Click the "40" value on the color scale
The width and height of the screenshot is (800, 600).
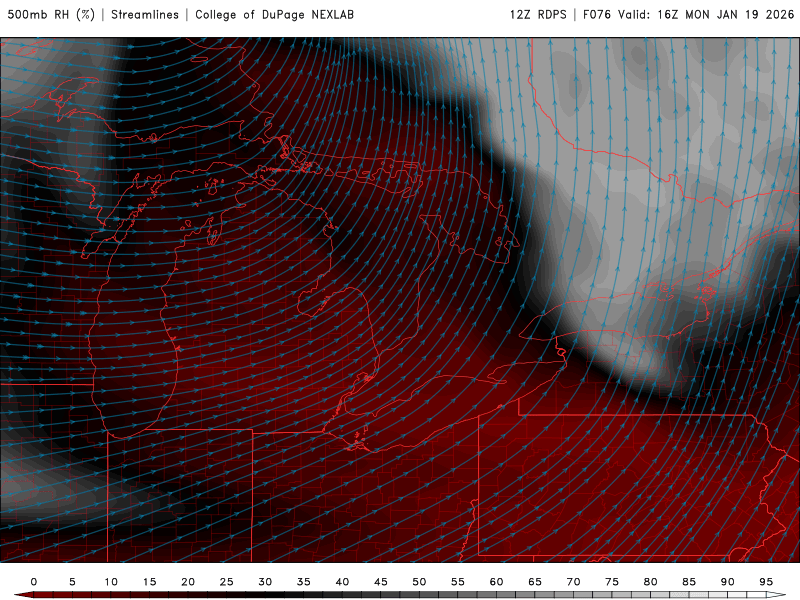click(342, 582)
